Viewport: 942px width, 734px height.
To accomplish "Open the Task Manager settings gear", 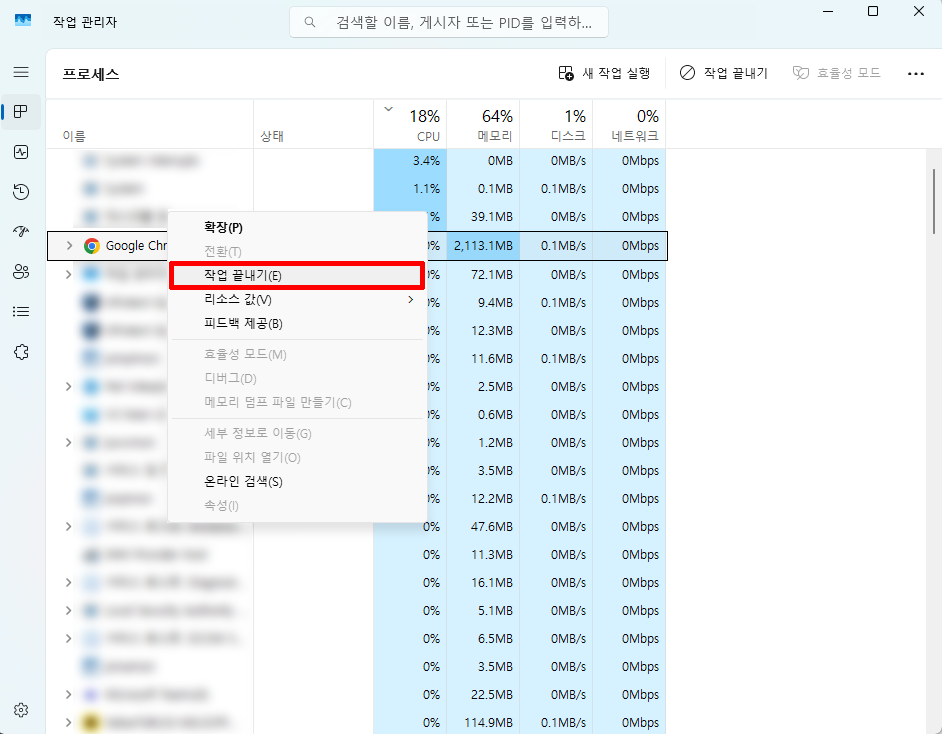I will pos(21,710).
